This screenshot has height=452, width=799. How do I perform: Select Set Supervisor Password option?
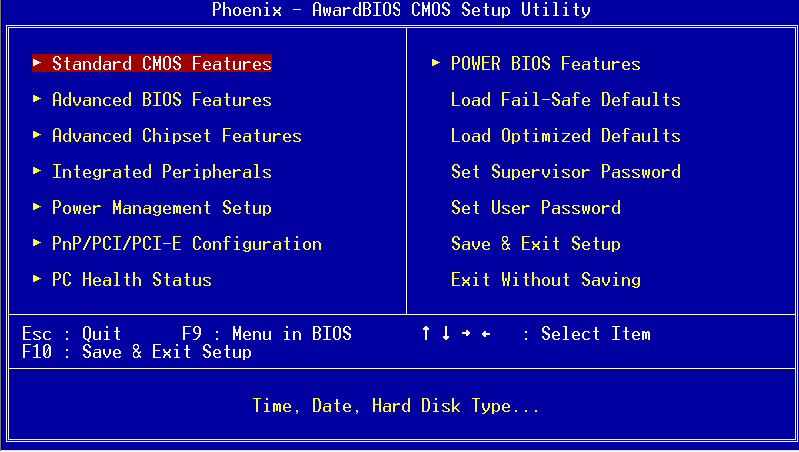(x=565, y=172)
